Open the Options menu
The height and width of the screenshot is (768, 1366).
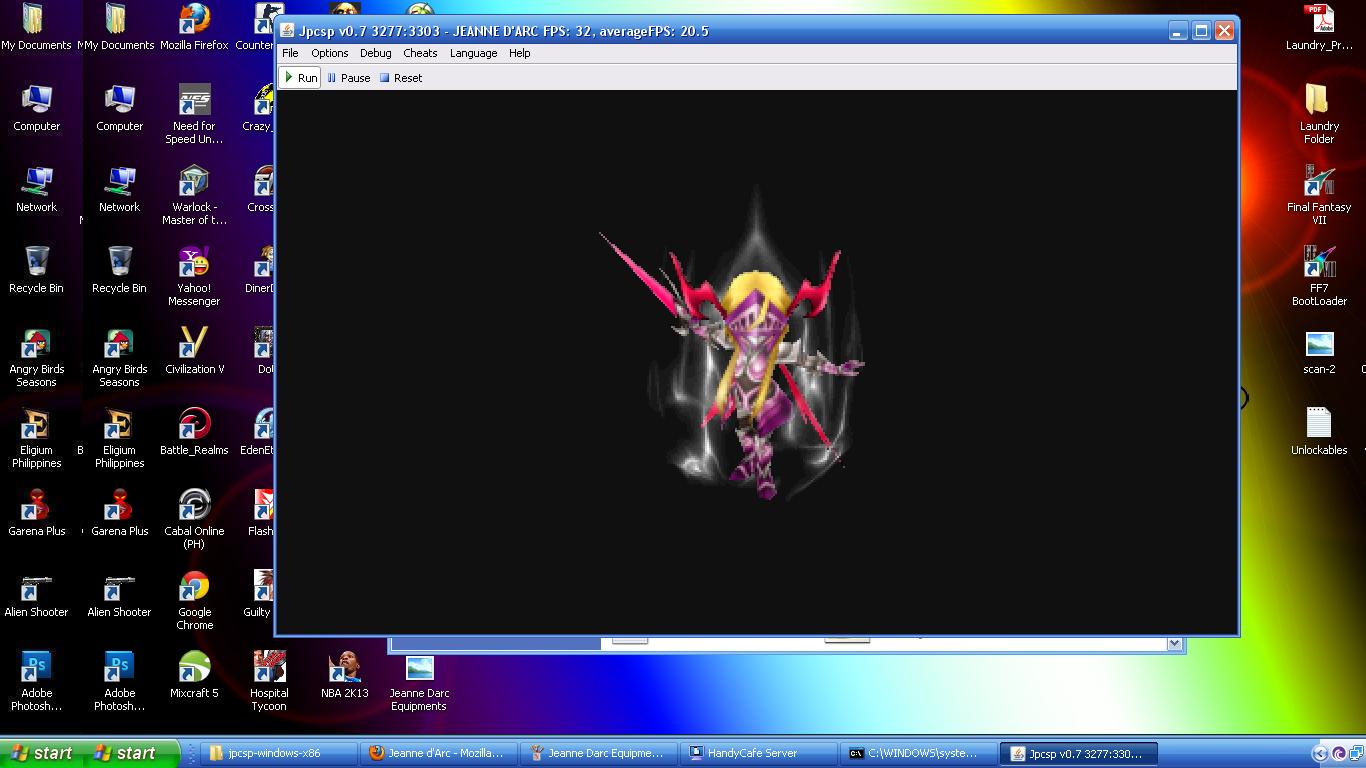coord(329,53)
